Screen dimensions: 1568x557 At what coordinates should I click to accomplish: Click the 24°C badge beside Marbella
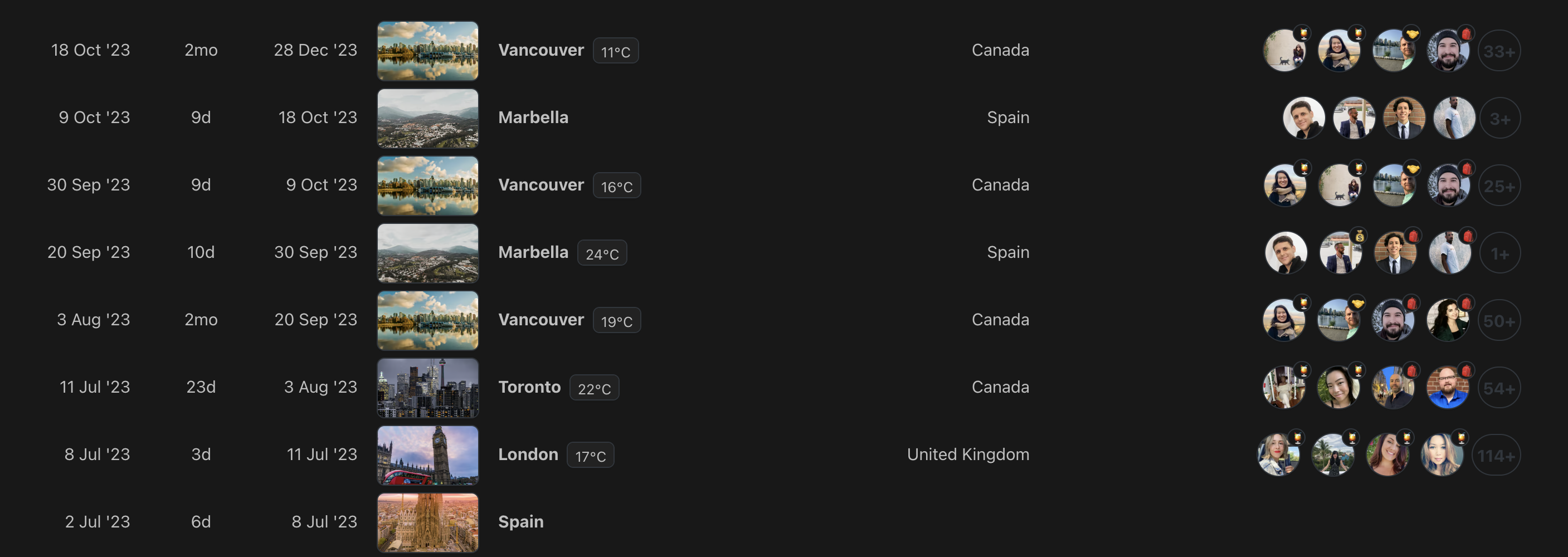click(601, 254)
